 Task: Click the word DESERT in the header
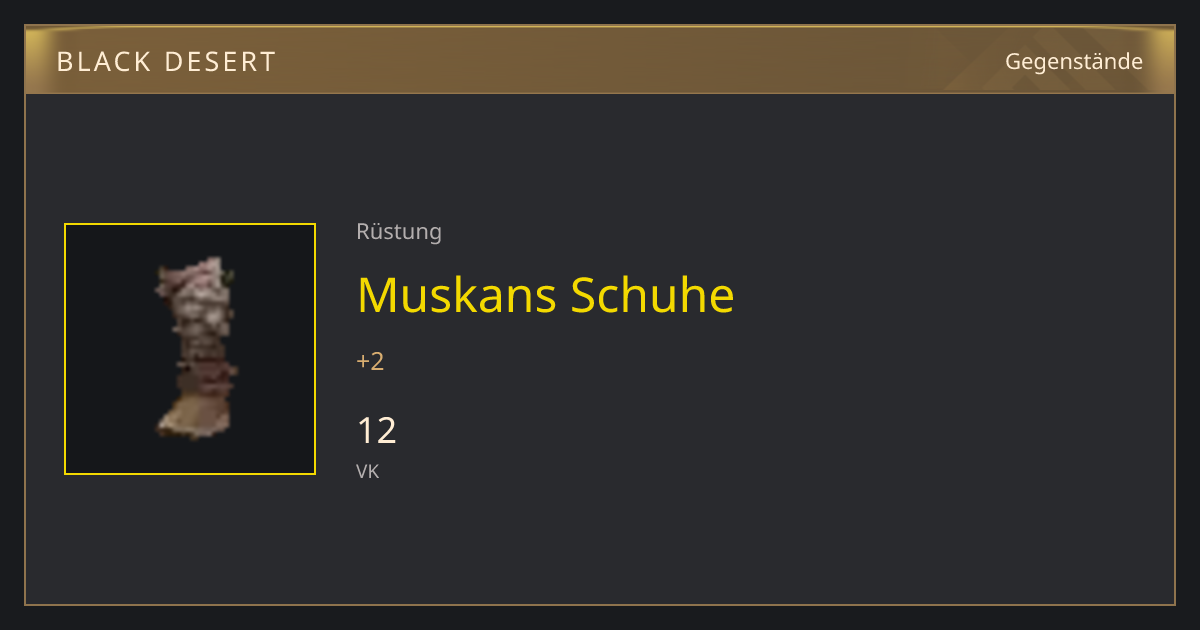(x=220, y=62)
